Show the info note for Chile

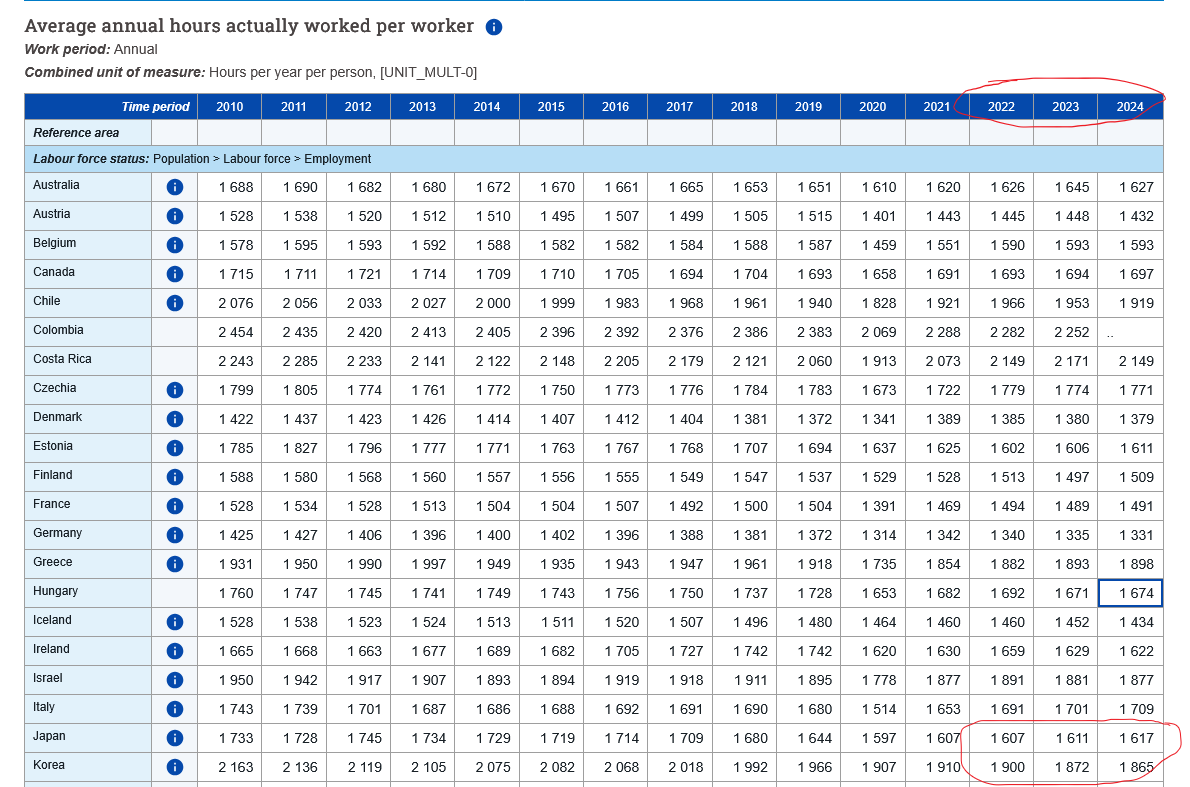pyautogui.click(x=175, y=303)
